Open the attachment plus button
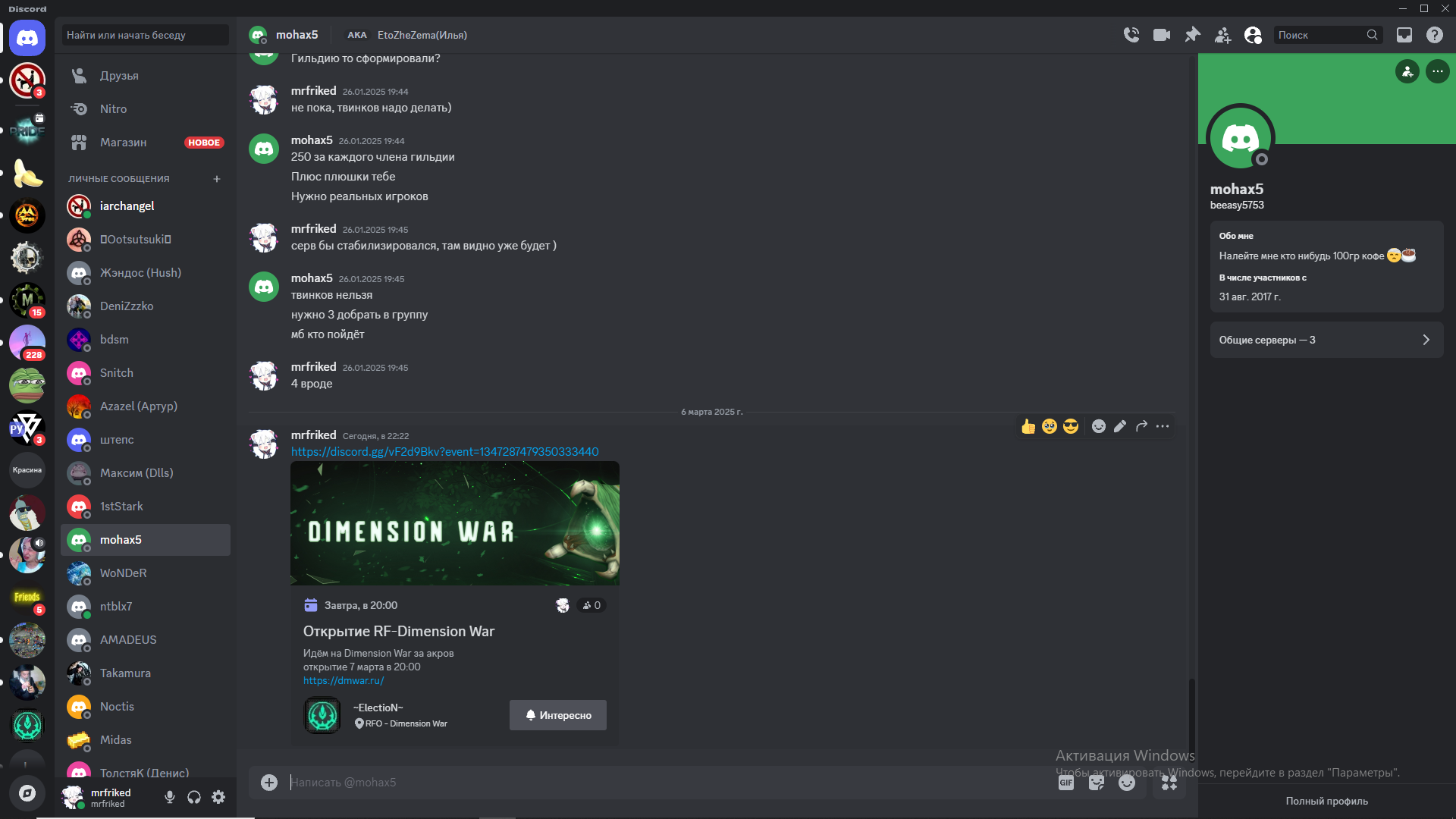This screenshot has height=819, width=1456. point(269,782)
